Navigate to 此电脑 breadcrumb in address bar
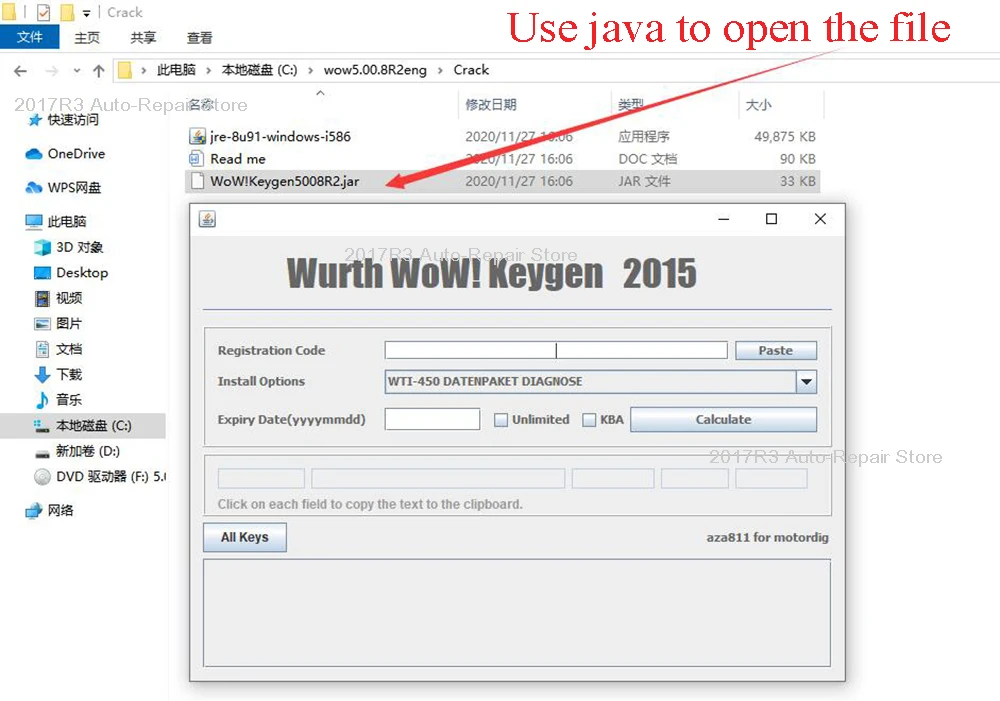Screen dimensions: 1000x701 [x=176, y=70]
